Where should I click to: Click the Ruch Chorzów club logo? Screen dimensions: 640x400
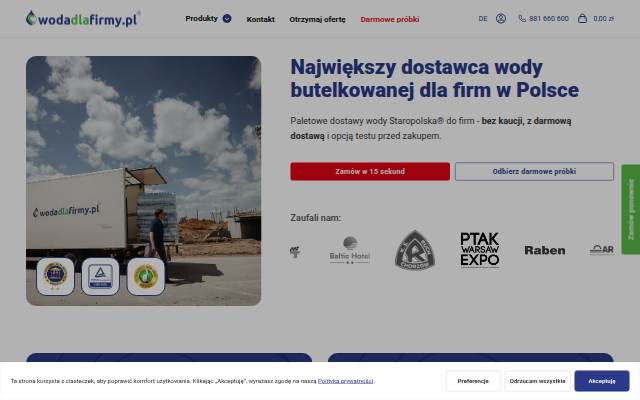click(x=415, y=250)
